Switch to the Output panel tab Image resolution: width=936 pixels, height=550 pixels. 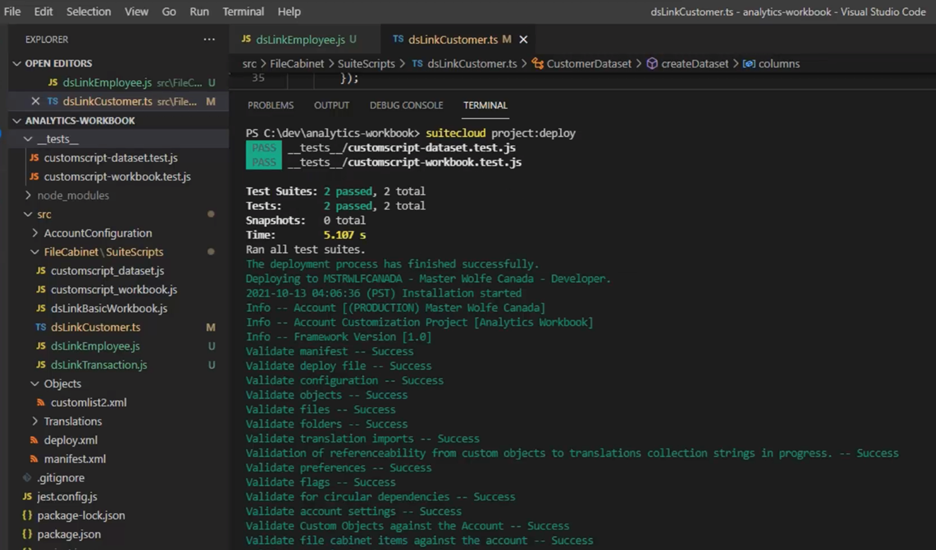(331, 105)
